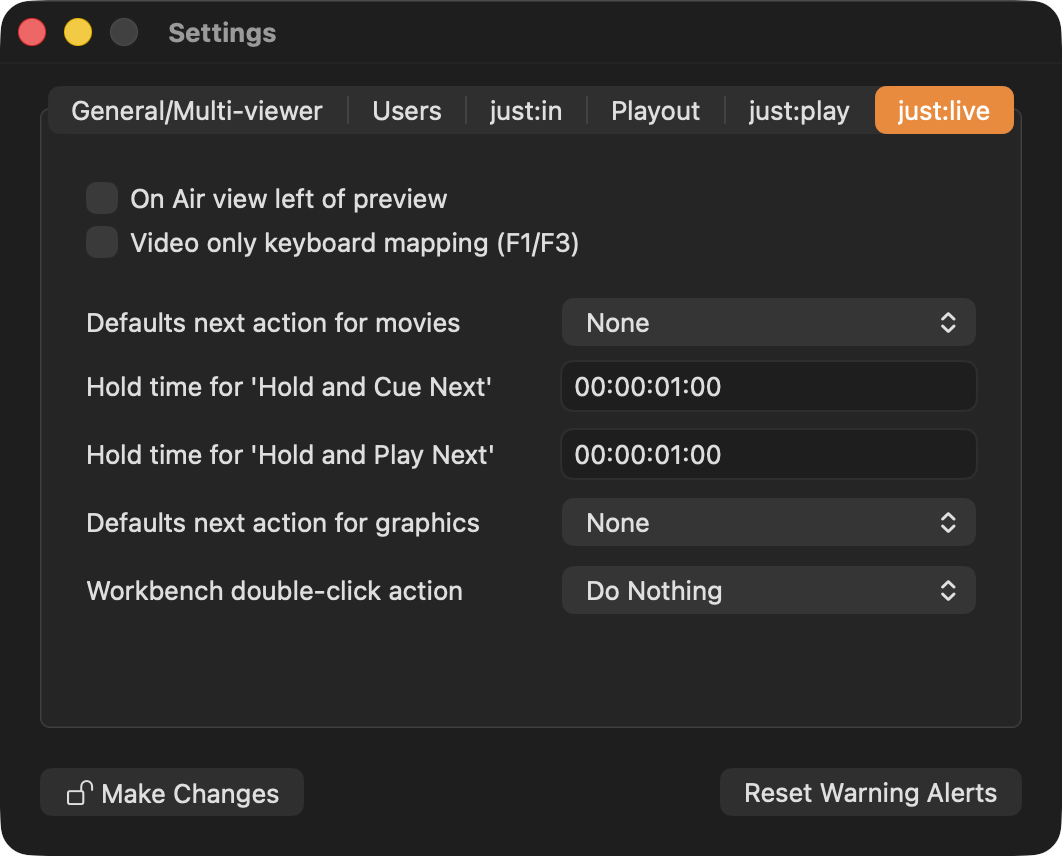The image size is (1062, 856).
Task: Toggle Video only keyboard mapping checkbox
Action: coord(102,242)
